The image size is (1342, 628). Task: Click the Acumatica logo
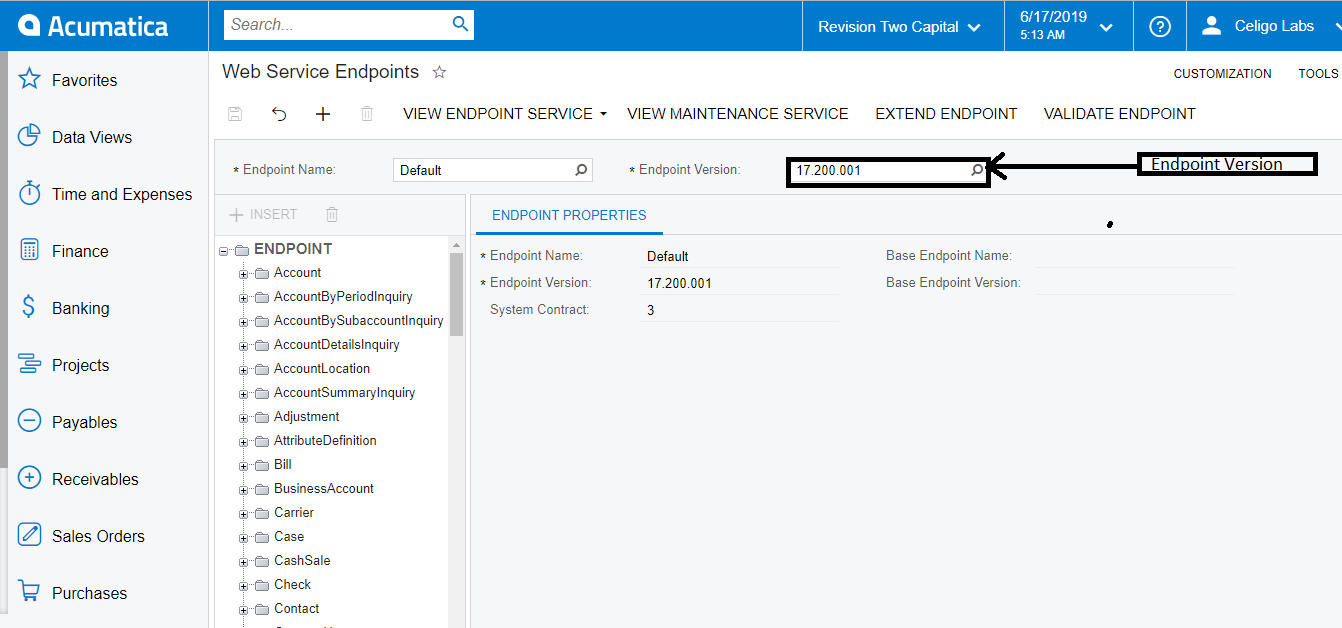coord(93,26)
